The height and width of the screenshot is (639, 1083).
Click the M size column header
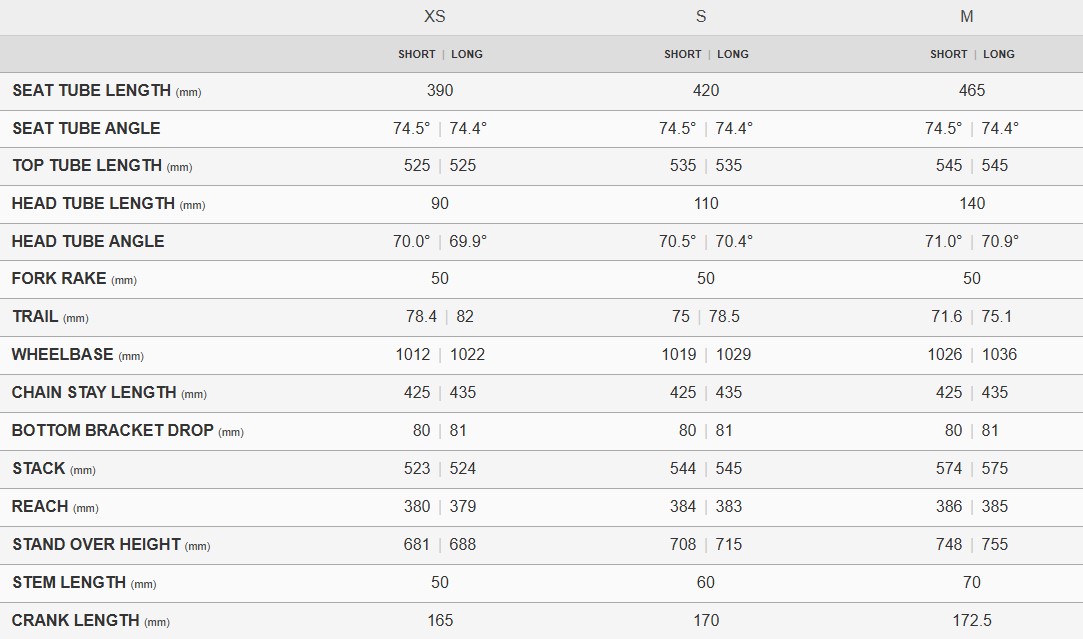pos(967,17)
